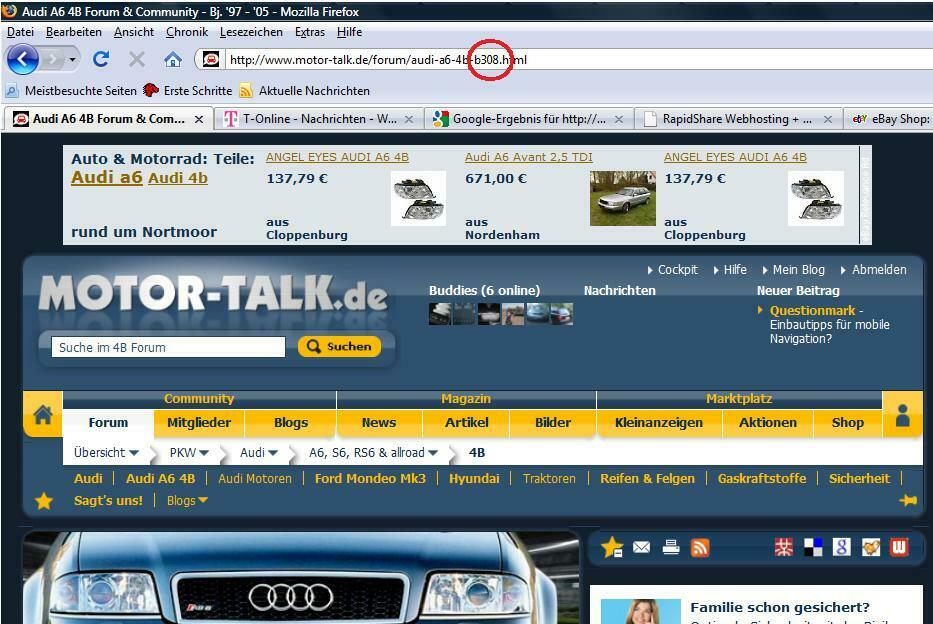
Task: Open Meistbesuchte Seiten bookmark folder
Action: (x=71, y=91)
